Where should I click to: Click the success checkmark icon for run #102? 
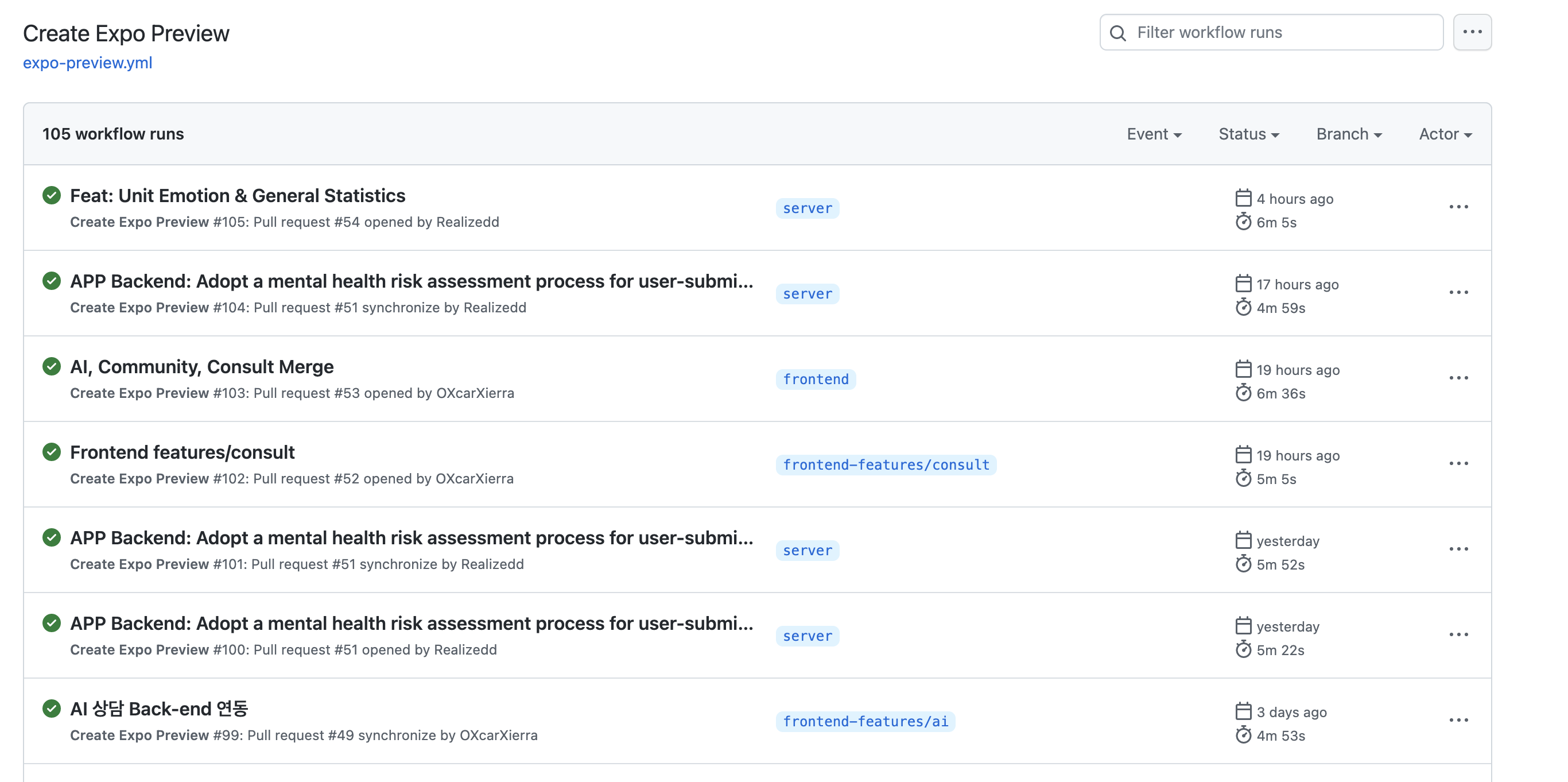[x=52, y=452]
